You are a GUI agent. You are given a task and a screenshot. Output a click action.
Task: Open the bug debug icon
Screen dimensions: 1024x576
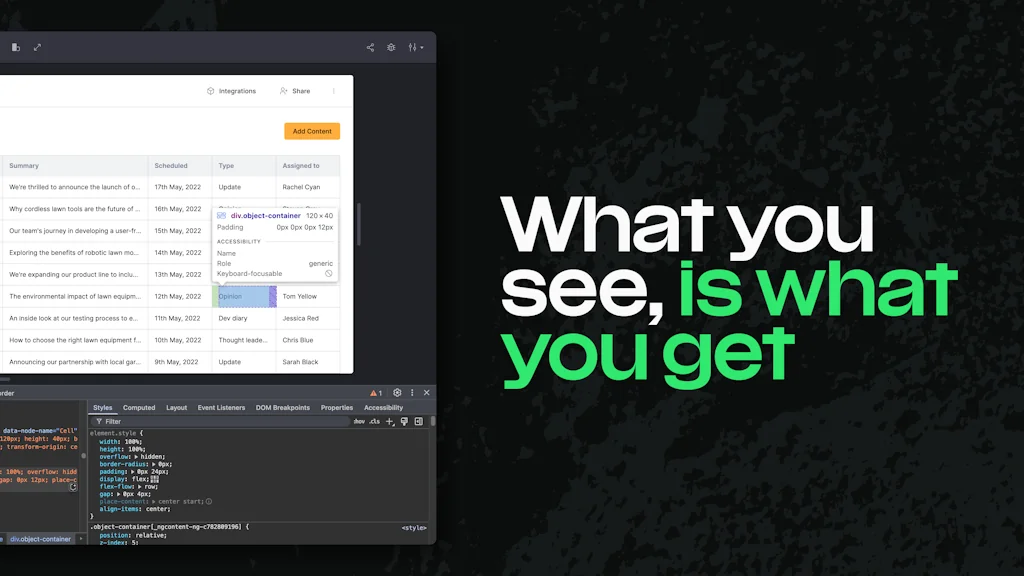click(391, 47)
